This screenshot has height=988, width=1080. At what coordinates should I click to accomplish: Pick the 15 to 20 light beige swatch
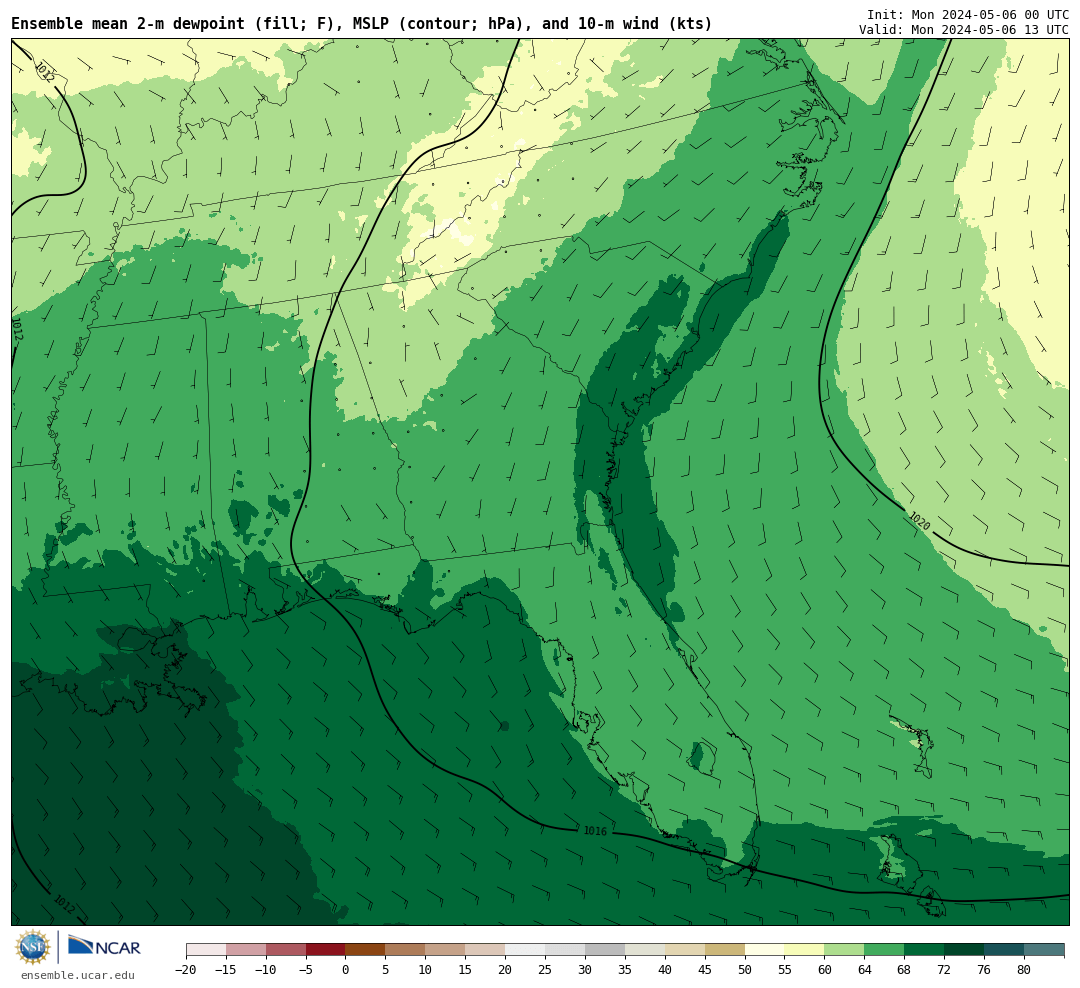tap(486, 950)
